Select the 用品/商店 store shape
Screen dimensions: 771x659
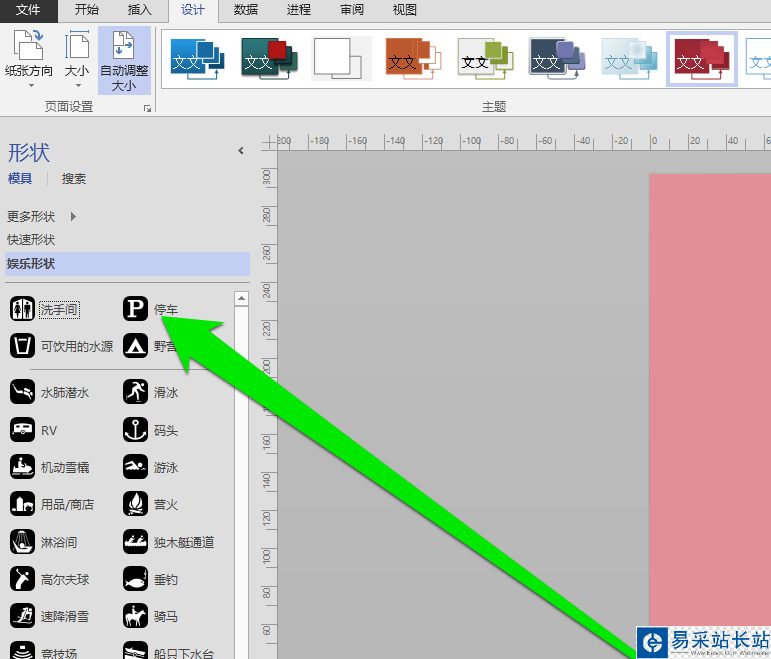[x=52, y=504]
